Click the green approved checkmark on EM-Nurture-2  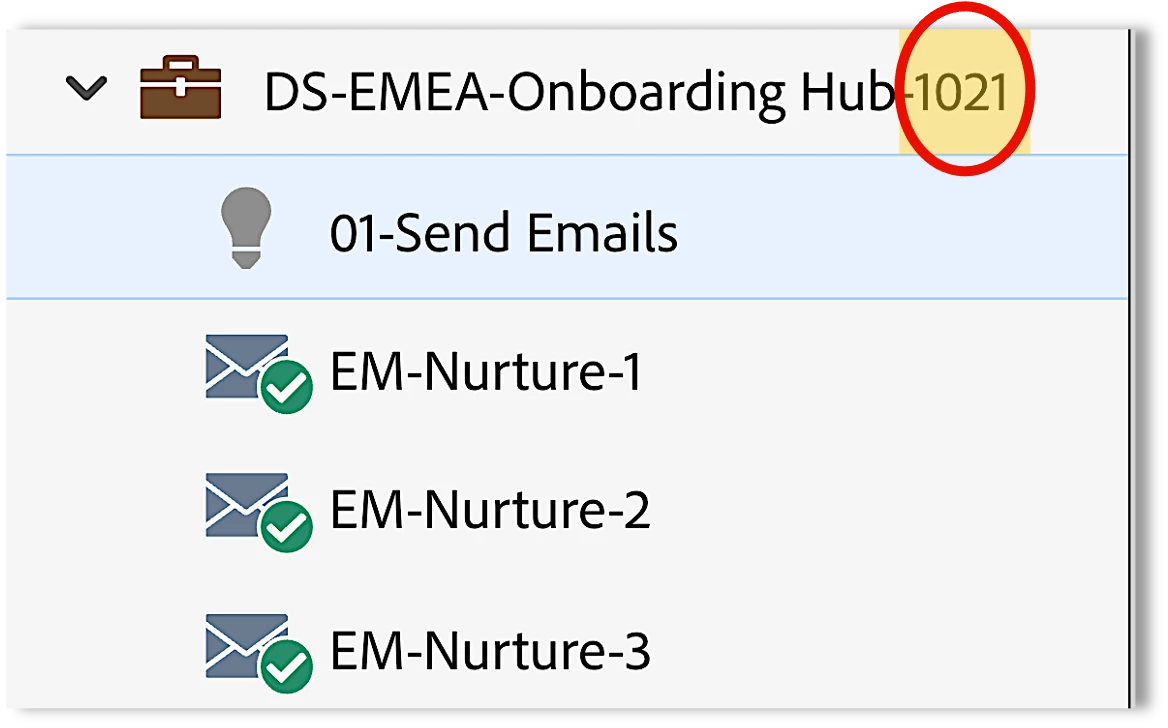click(x=286, y=526)
